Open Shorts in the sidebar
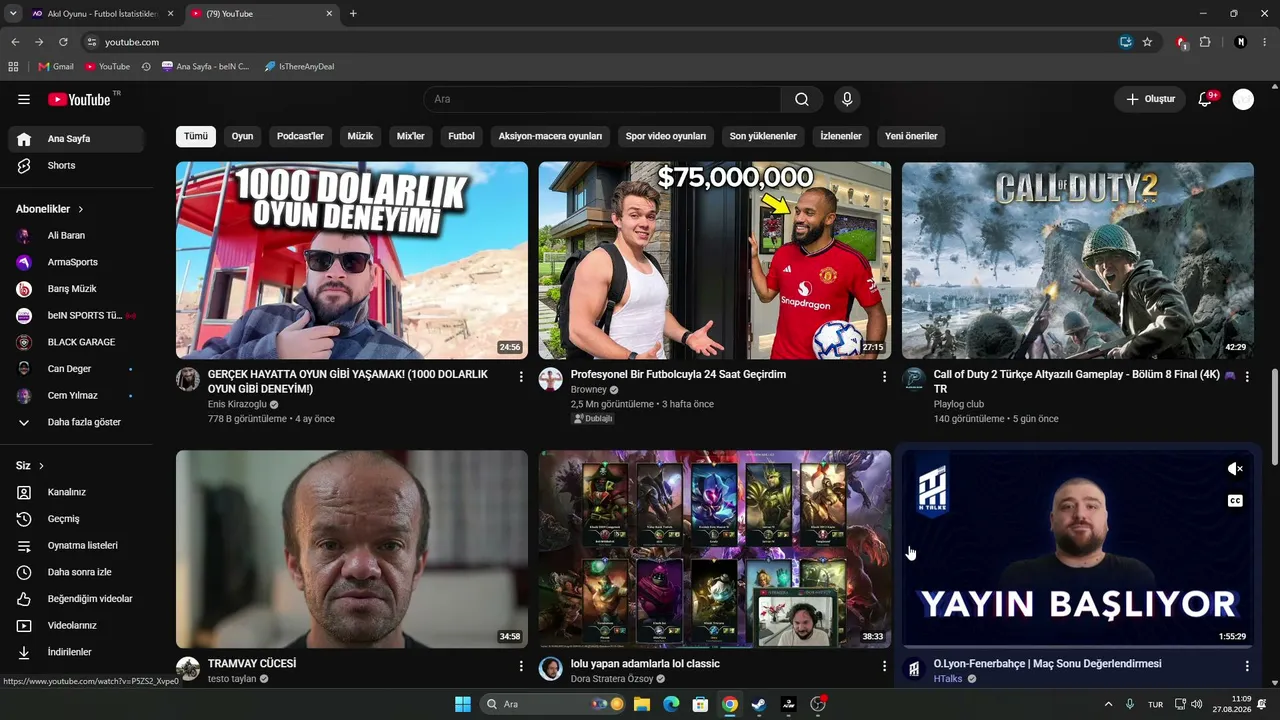Image resolution: width=1280 pixels, height=720 pixels. pos(76,165)
